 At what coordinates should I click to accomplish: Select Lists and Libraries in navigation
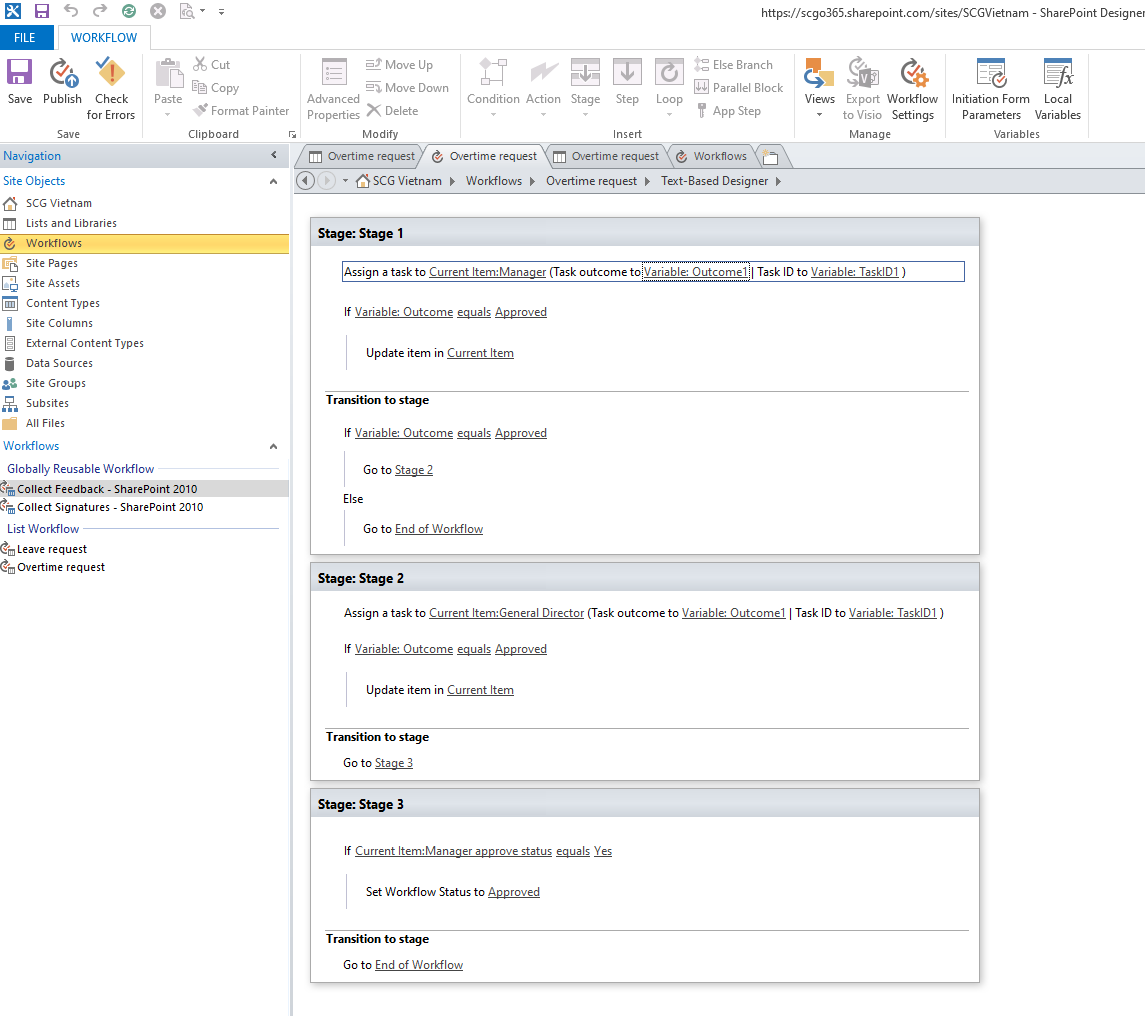click(71, 223)
